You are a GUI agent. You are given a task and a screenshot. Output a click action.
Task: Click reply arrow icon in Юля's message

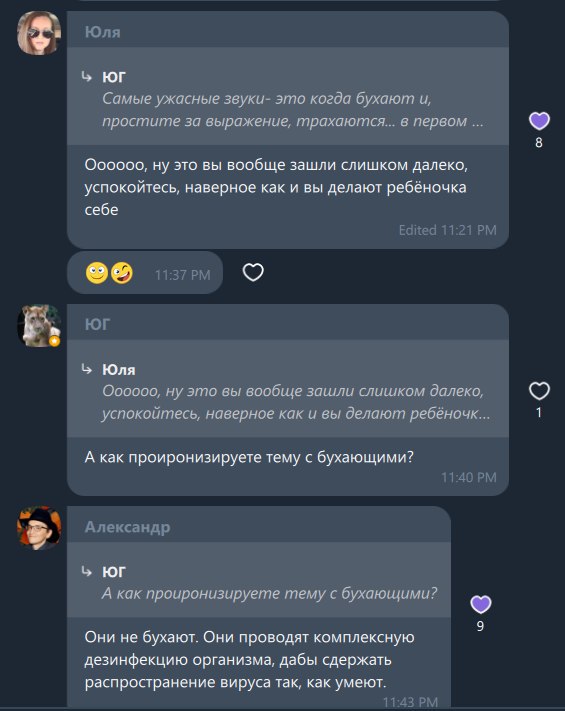(87, 77)
